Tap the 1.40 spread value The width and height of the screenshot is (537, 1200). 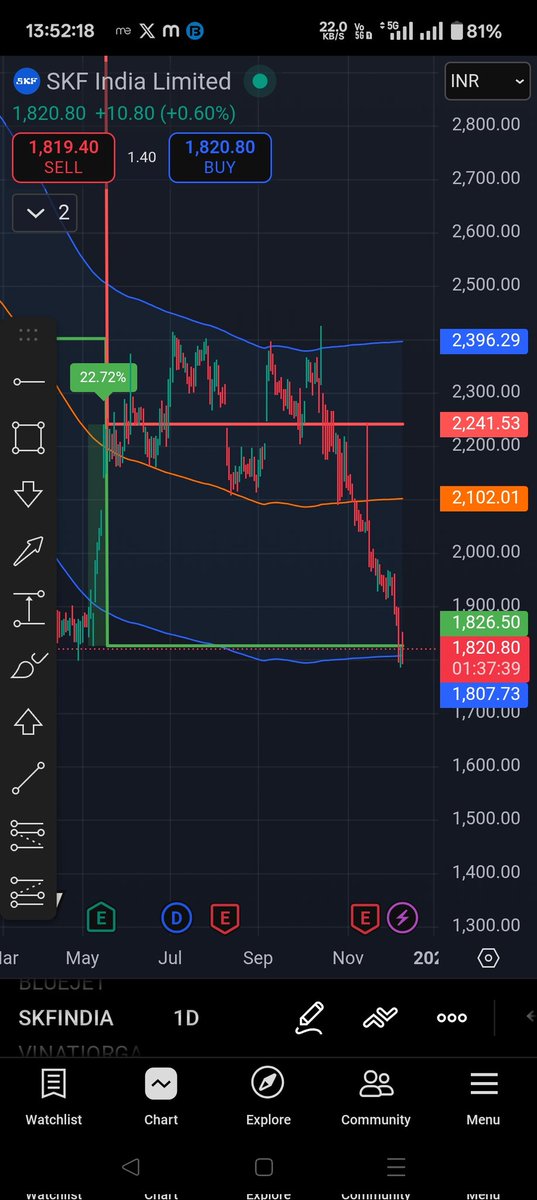(x=142, y=158)
